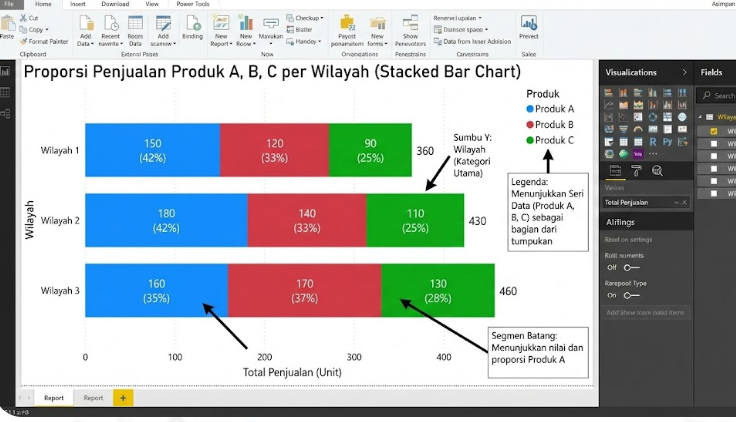Open the Insert ribbon tab
Screen dimensions: 736x422
[77, 4]
